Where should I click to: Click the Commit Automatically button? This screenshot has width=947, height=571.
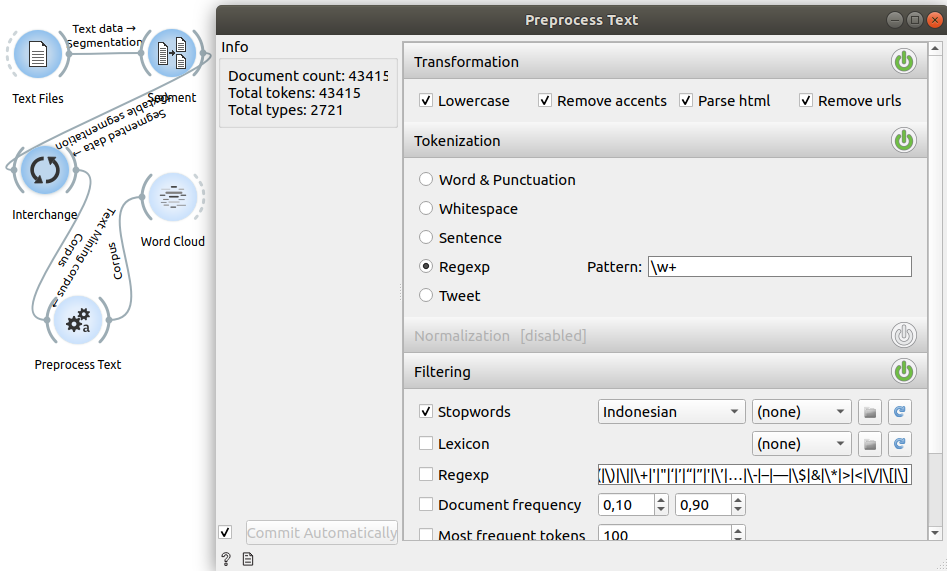point(321,533)
